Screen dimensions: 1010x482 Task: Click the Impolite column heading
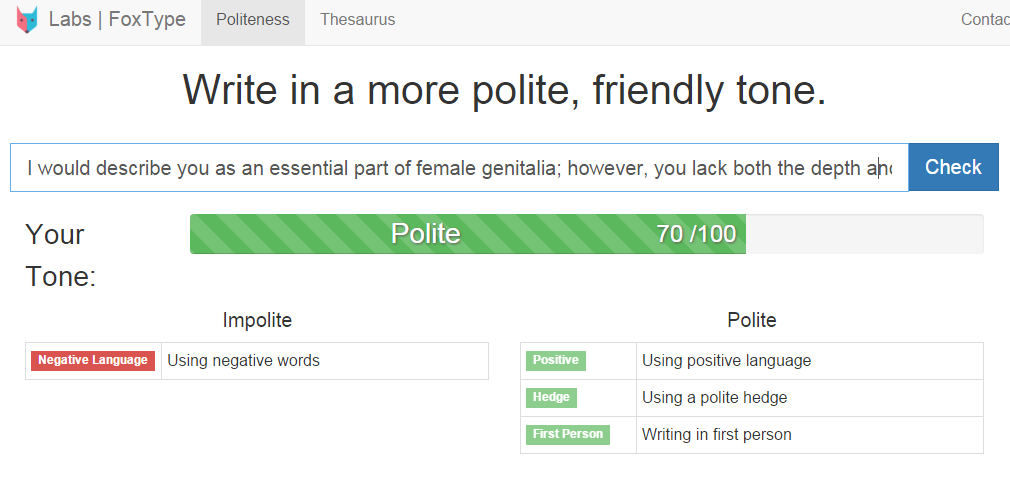(x=257, y=320)
